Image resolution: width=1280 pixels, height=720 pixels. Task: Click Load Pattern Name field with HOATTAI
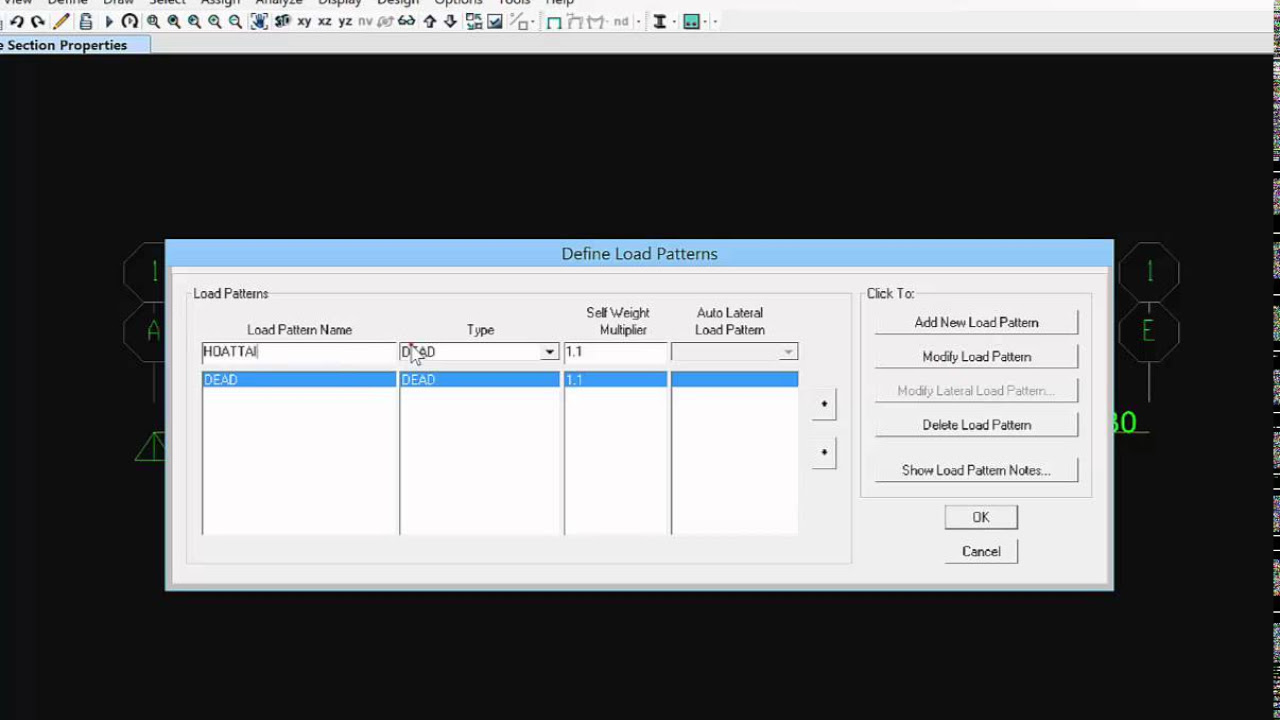click(299, 352)
